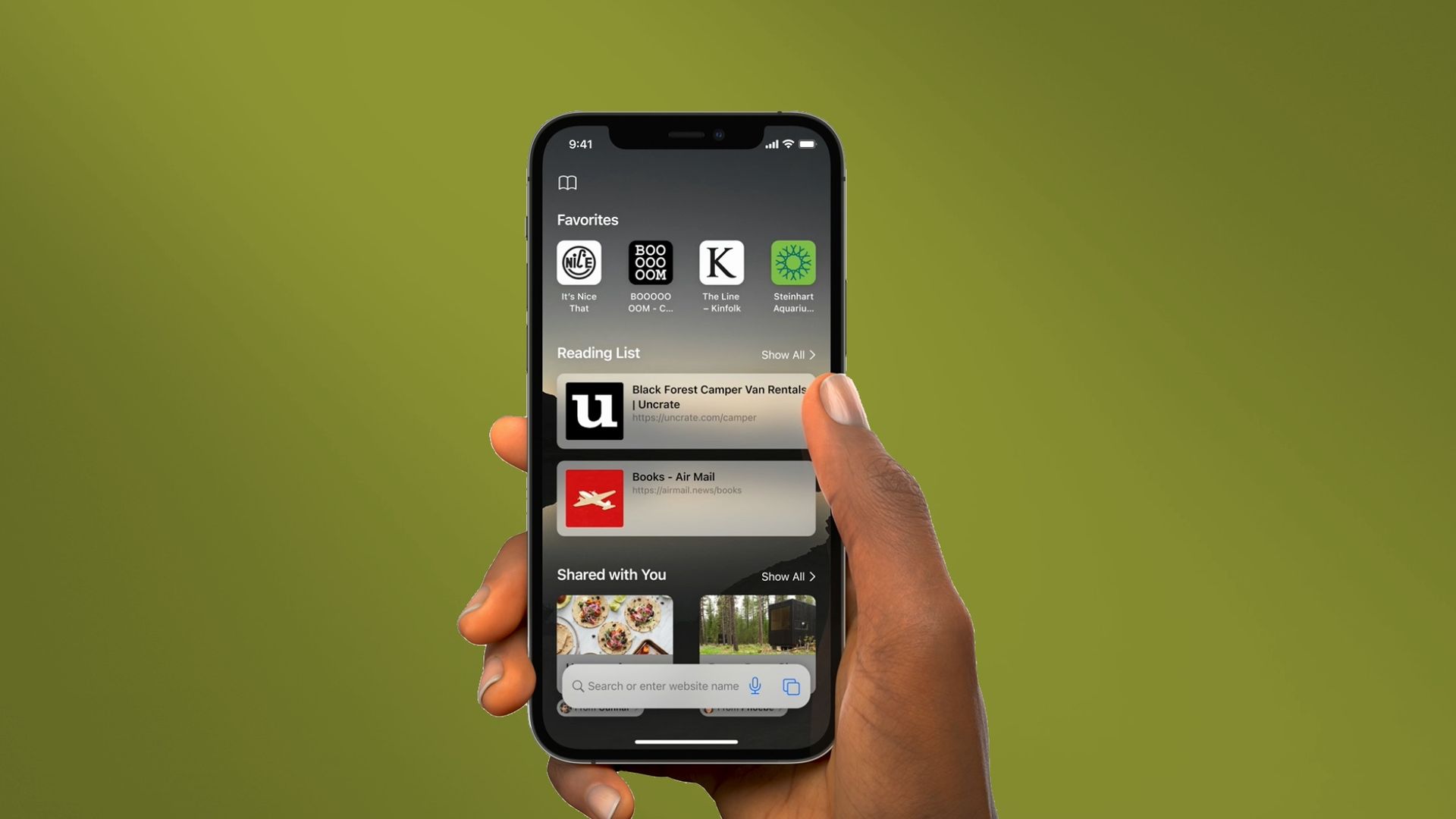
Task: Tap the bookmarks panel icon
Action: point(569,182)
